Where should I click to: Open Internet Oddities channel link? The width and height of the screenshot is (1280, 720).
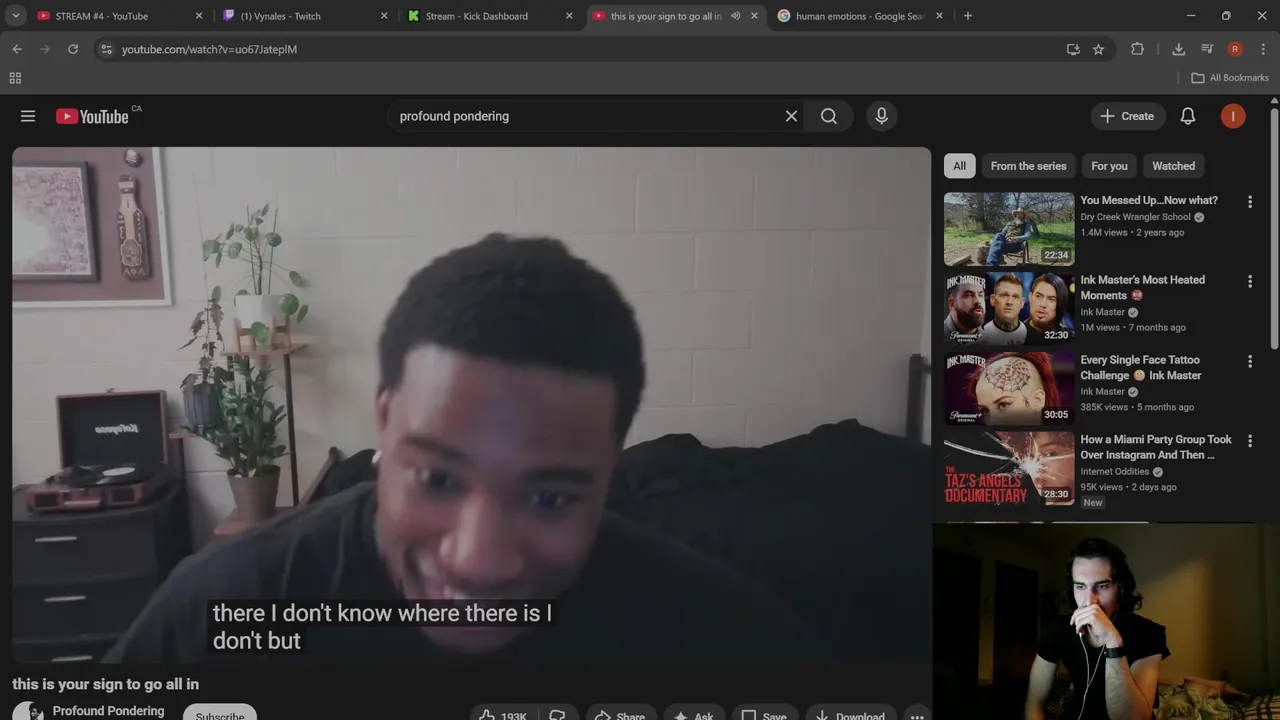click(x=1115, y=471)
